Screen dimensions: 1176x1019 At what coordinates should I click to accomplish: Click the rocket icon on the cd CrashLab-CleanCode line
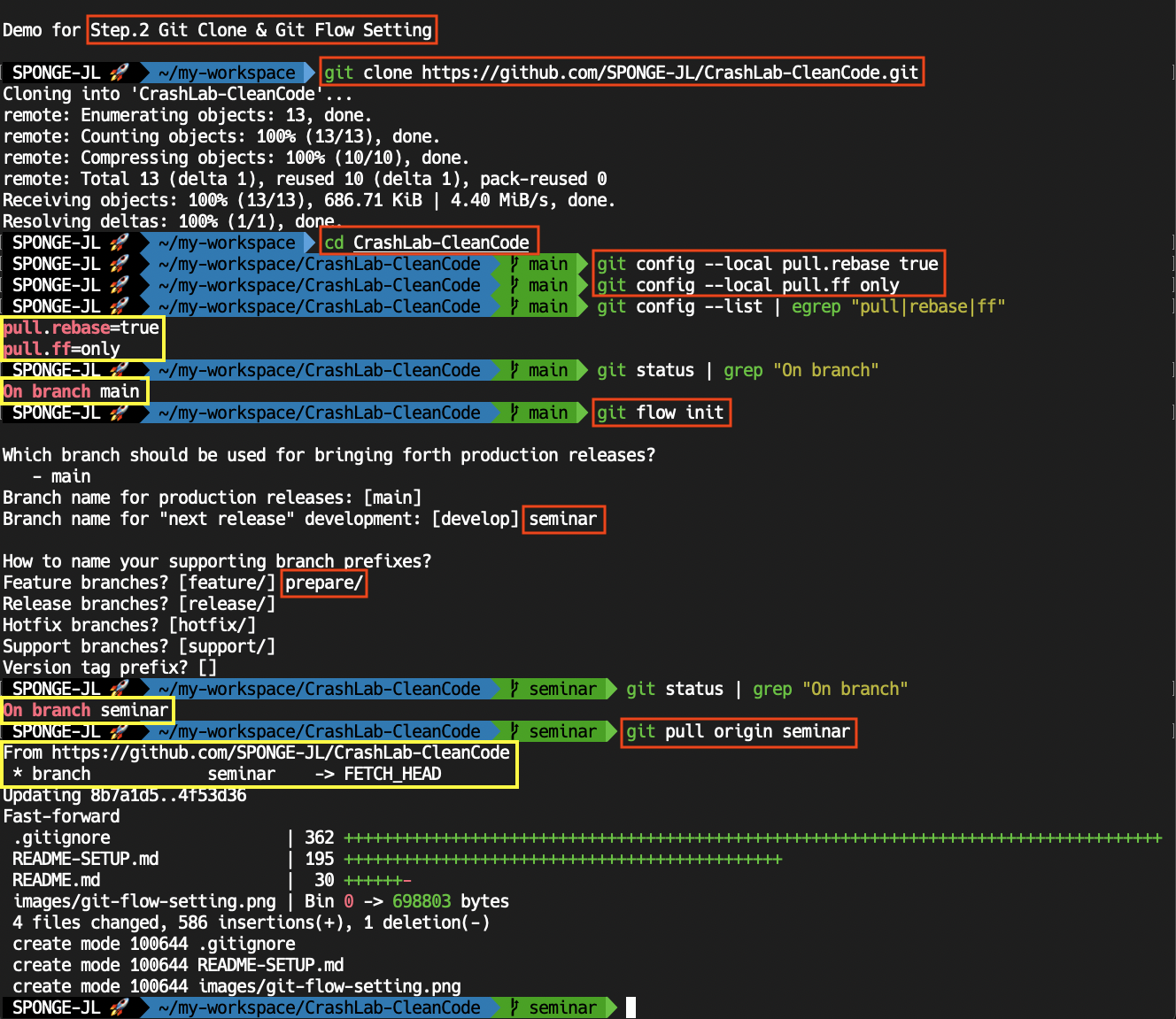pos(120,242)
